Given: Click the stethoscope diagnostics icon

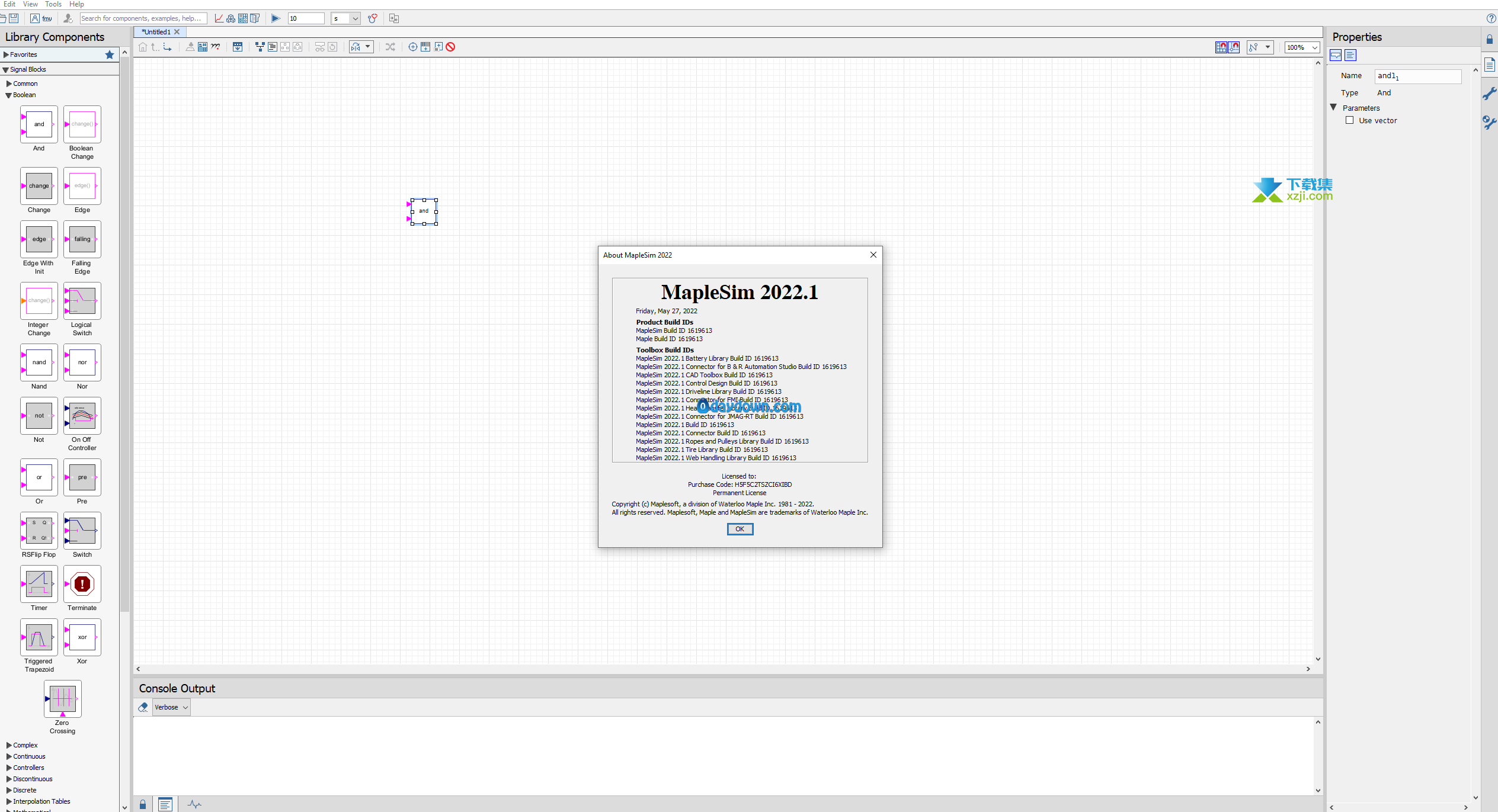Looking at the screenshot, I should click(372, 18).
